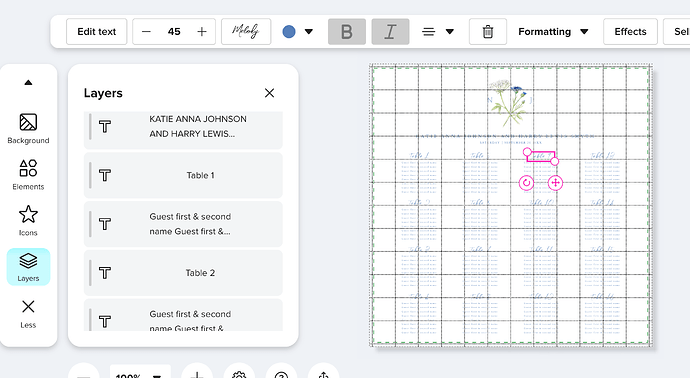690x378 pixels.
Task: Close the Layers panel
Action: [269, 93]
